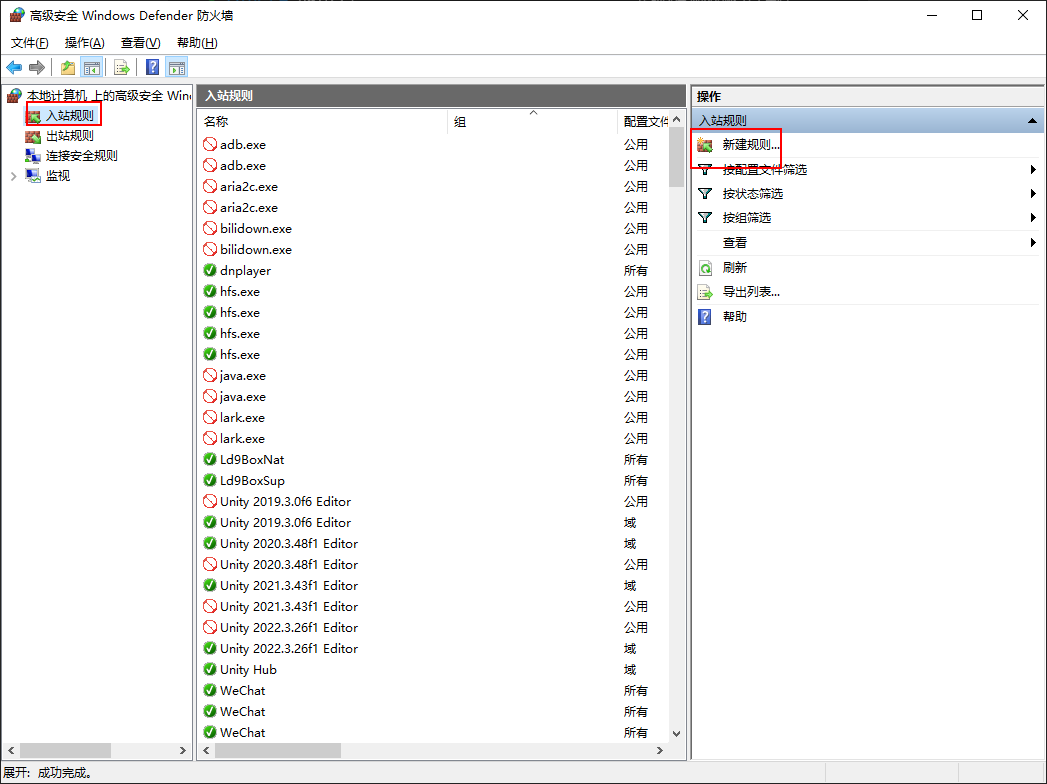Open the 文件(F) menu
1047x784 pixels.
pyautogui.click(x=29, y=43)
